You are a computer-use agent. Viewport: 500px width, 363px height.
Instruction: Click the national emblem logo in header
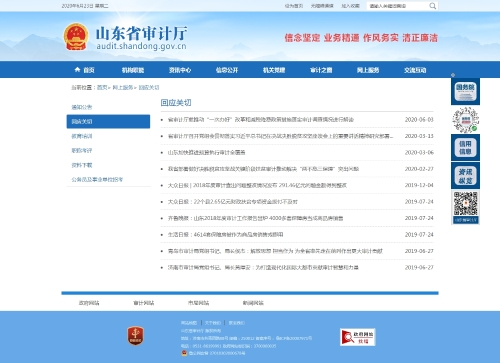tap(76, 37)
